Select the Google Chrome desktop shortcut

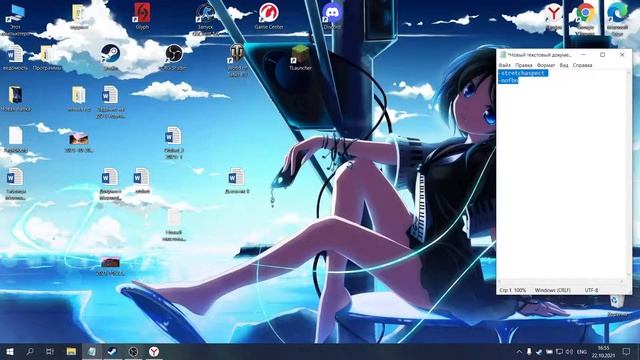tap(585, 19)
